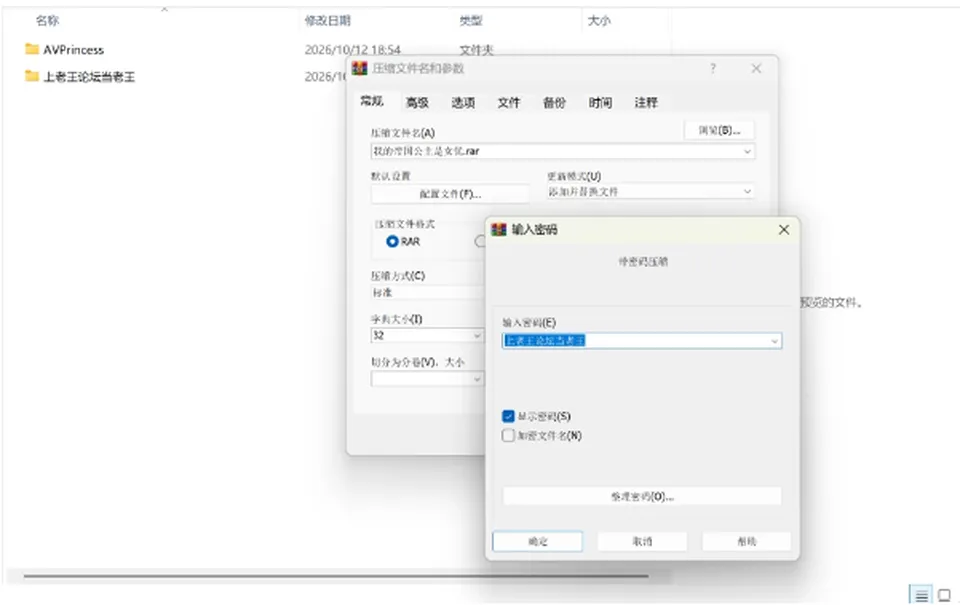Click the 帮助 help button in password dialog

pos(746,541)
